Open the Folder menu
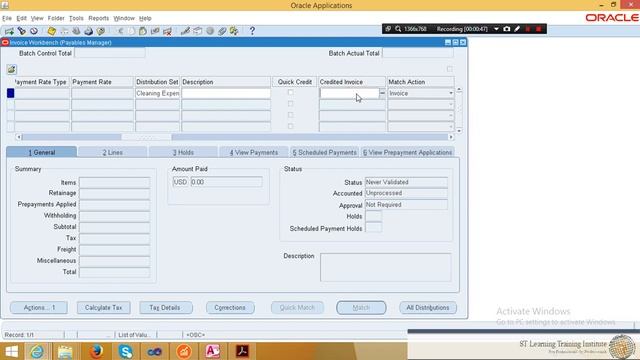Screen dimensions: 640x360 (56, 18)
